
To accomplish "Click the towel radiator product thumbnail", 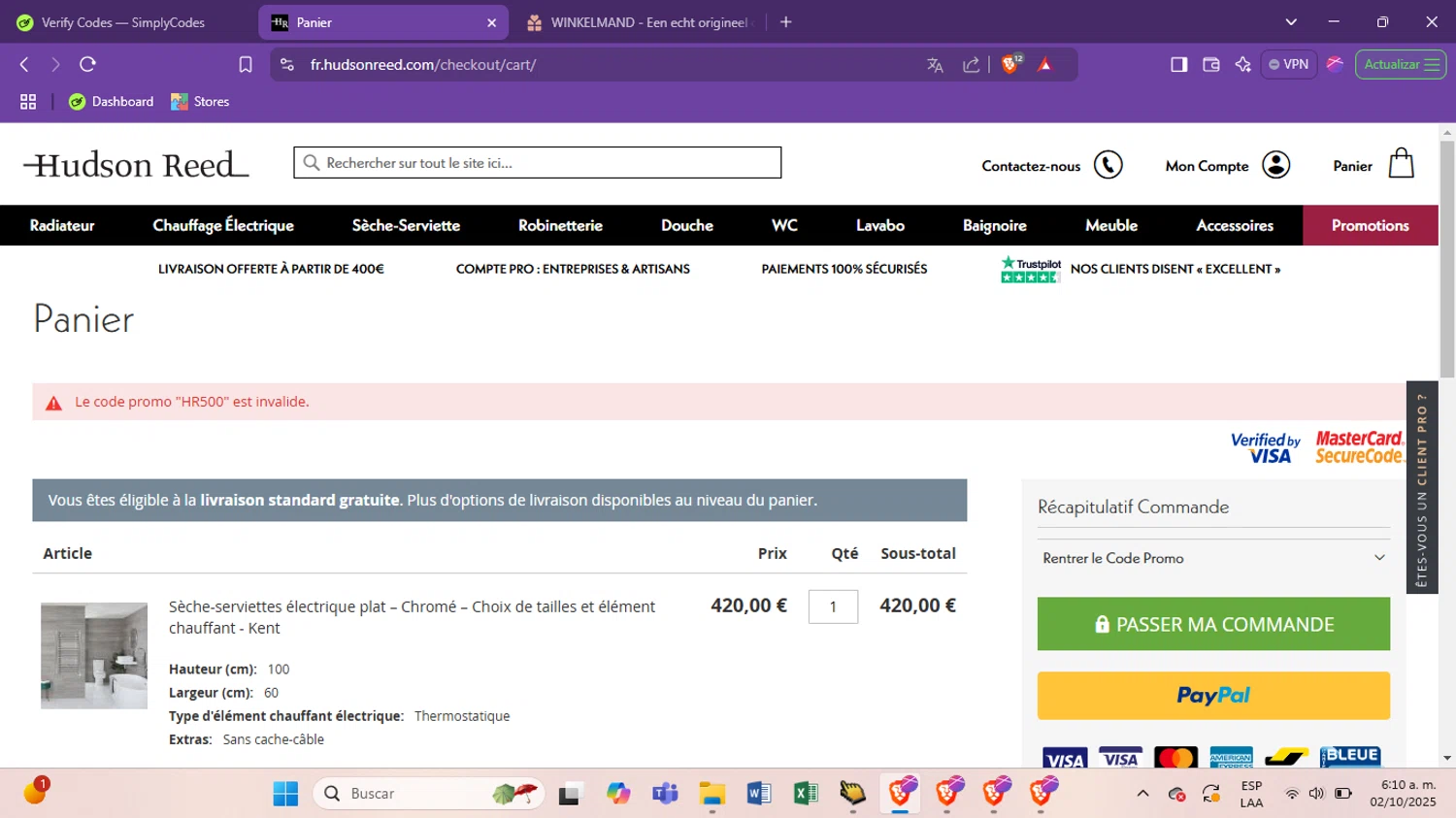I will 94,656.
